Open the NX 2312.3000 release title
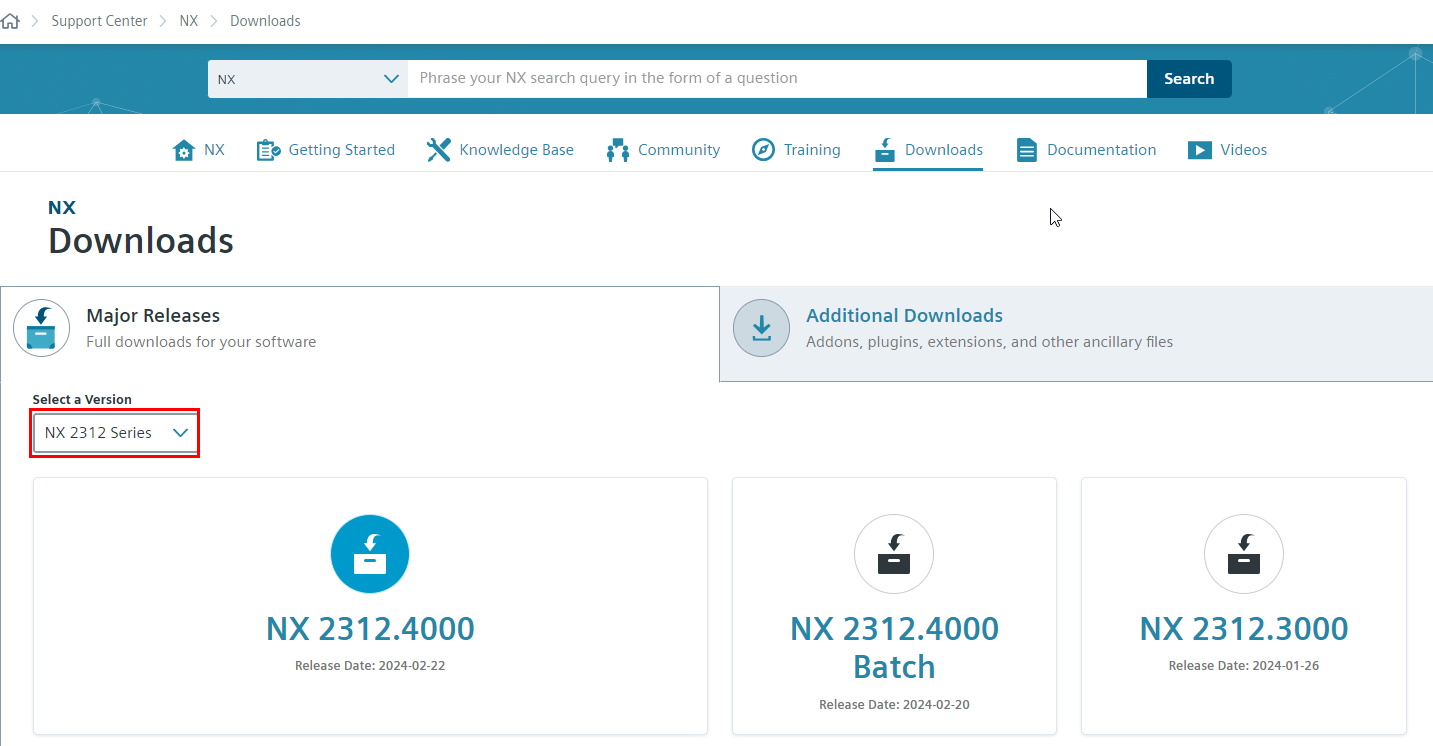Viewport: 1433px width, 746px height. pyautogui.click(x=1244, y=629)
